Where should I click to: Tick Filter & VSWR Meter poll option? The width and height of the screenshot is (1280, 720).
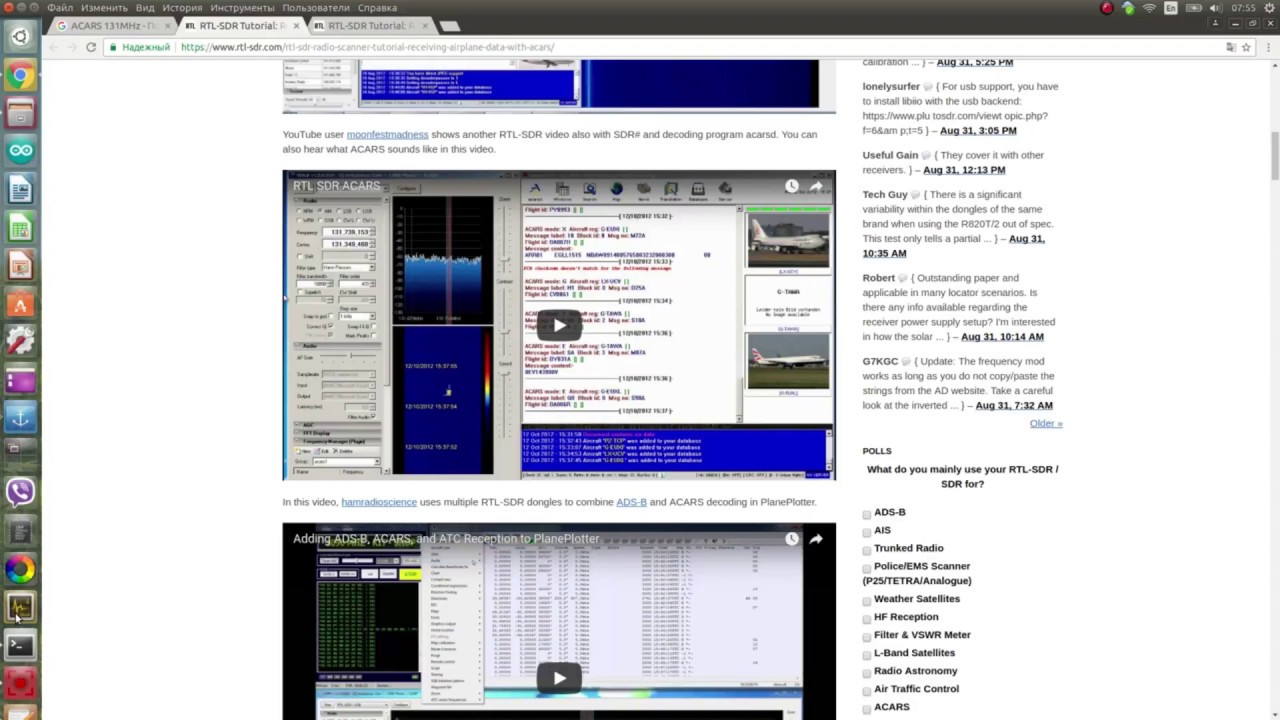click(867, 637)
